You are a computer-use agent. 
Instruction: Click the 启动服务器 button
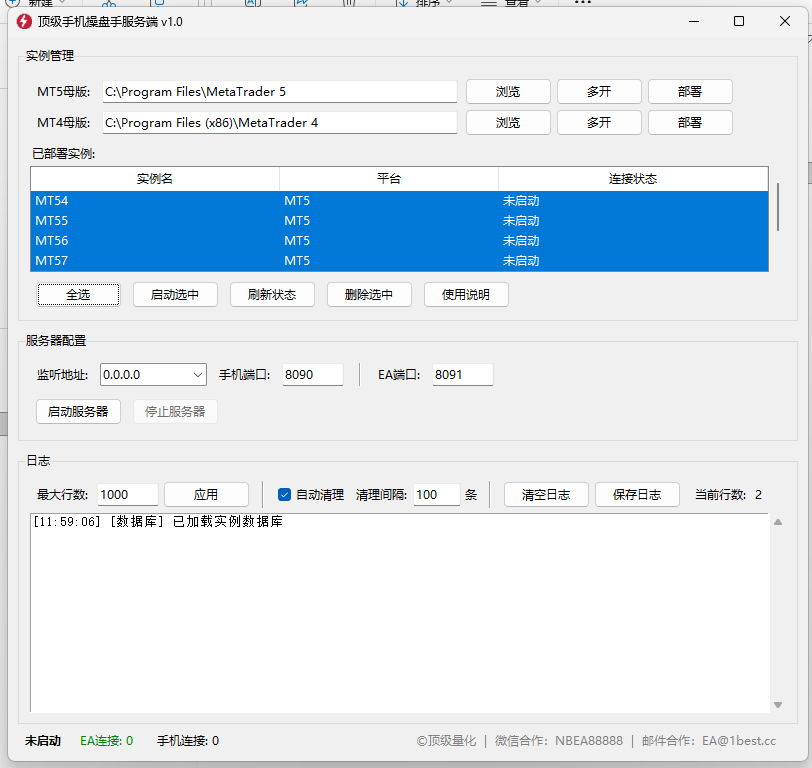coord(78,412)
